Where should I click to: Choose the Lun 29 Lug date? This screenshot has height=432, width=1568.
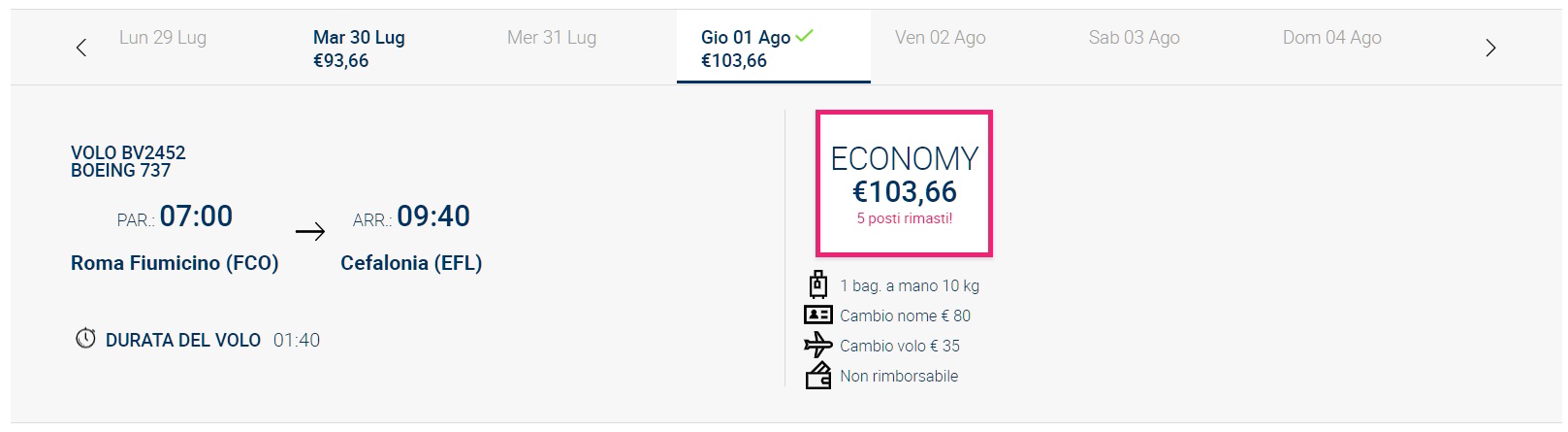163,38
